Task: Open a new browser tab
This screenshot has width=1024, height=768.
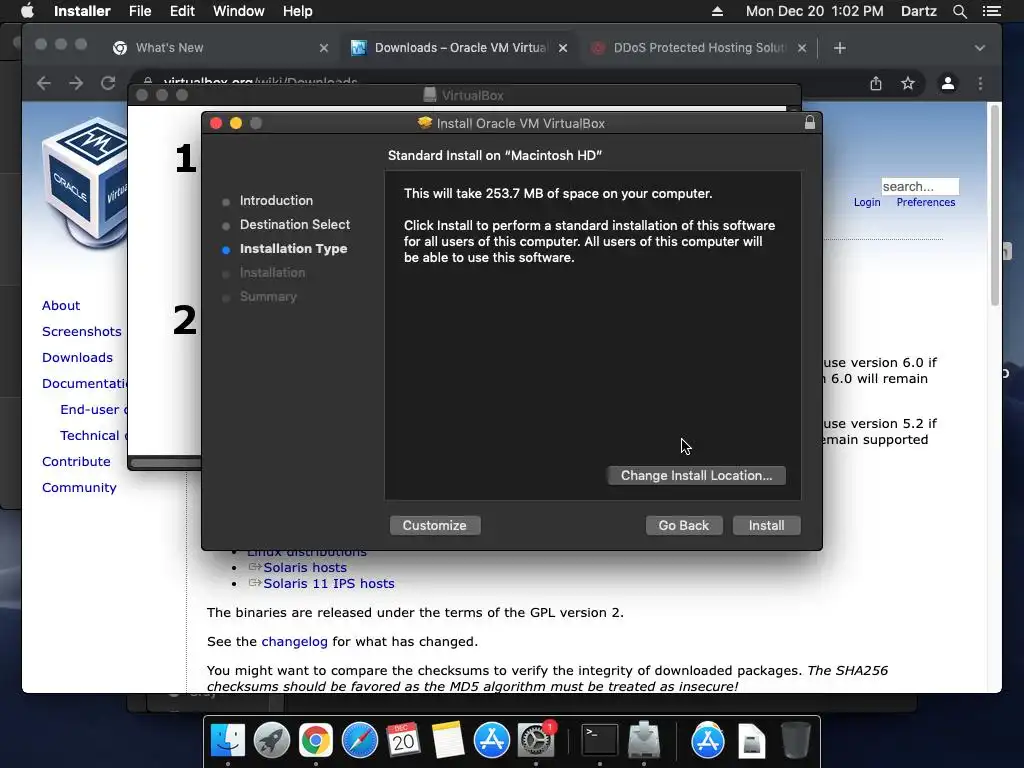Action: coord(840,48)
